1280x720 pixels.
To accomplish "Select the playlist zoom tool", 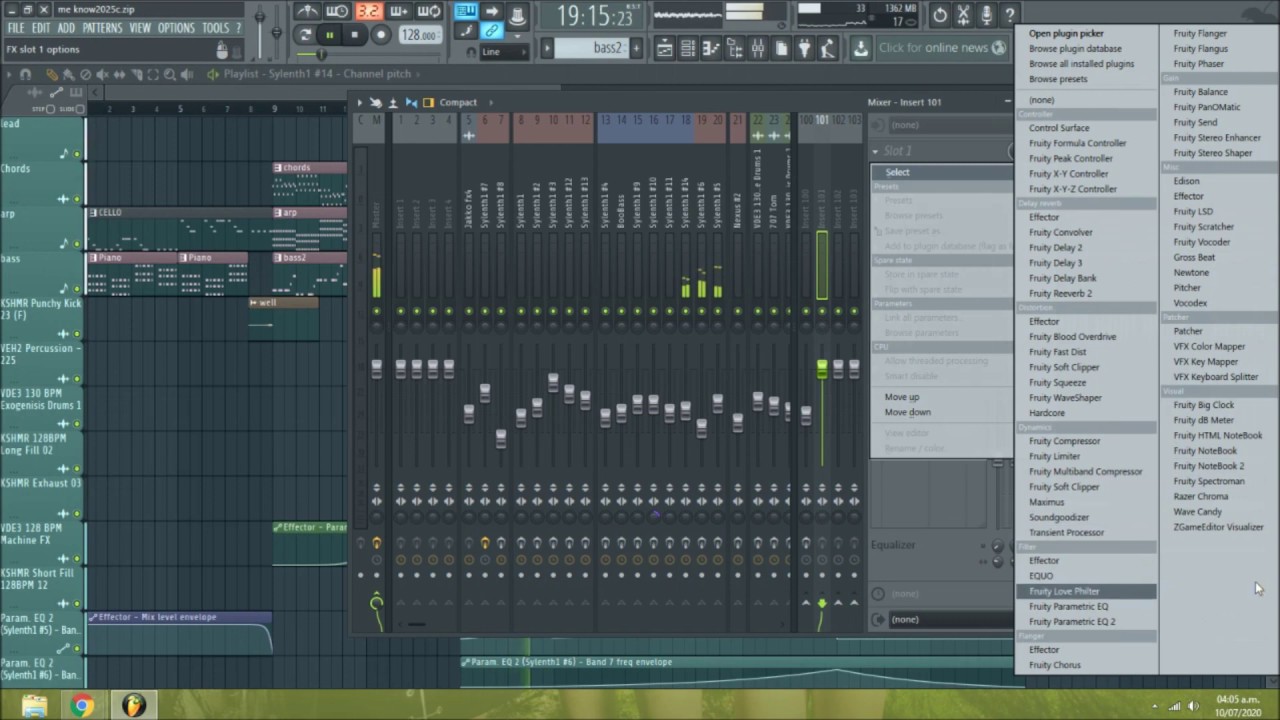I will click(x=171, y=74).
